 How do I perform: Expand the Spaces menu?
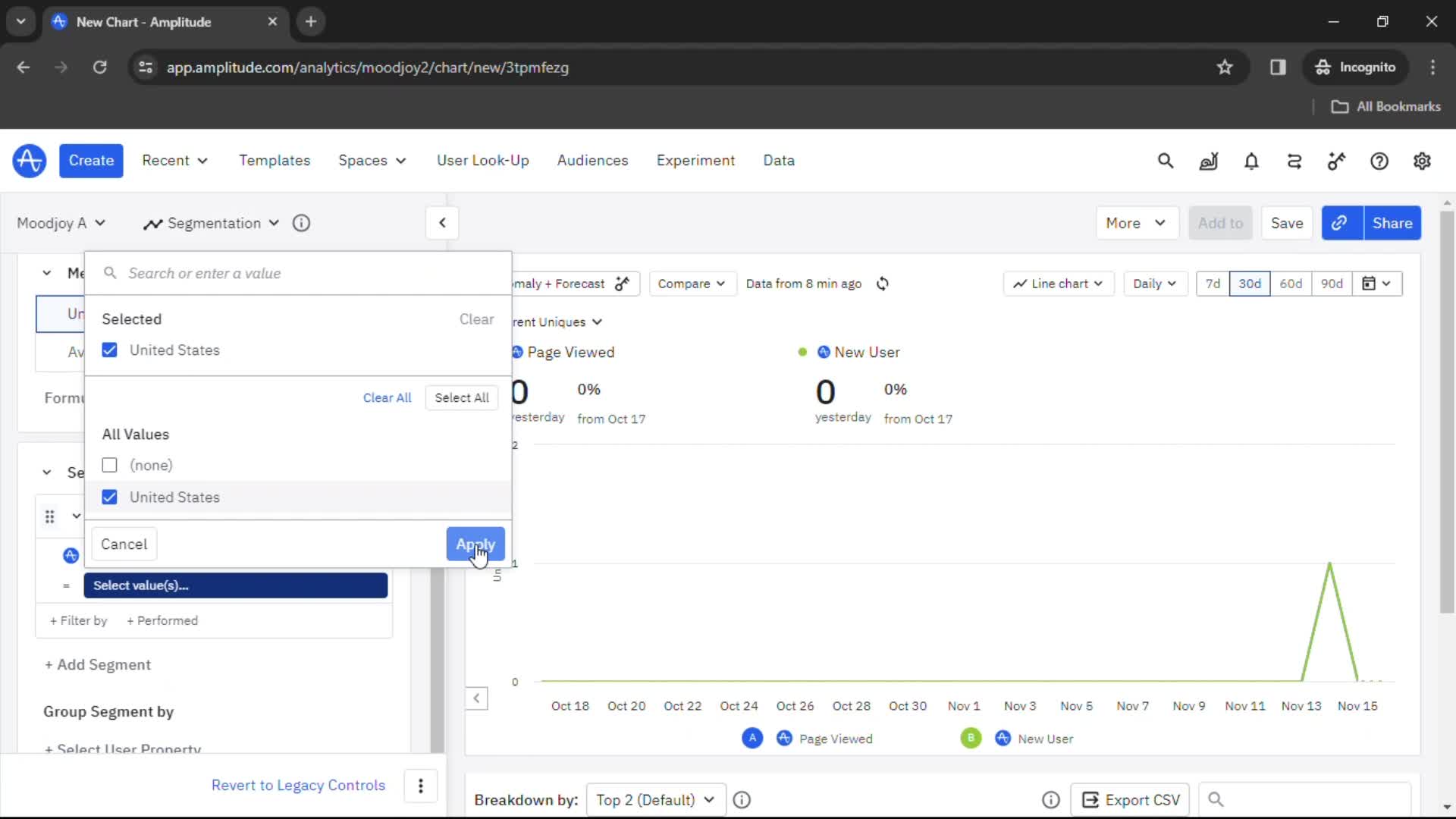coord(372,161)
